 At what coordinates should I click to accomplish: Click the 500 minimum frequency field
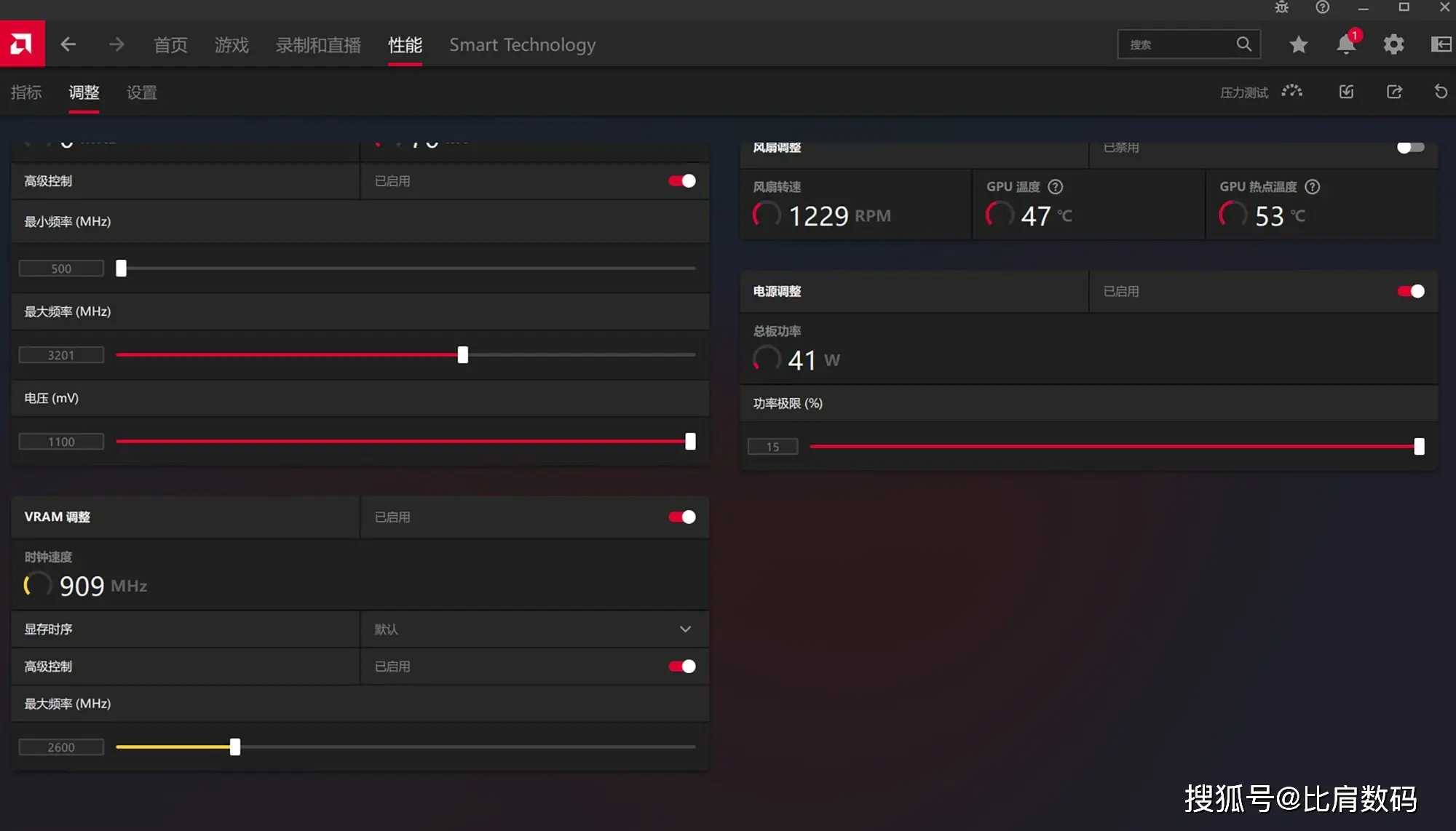tap(61, 269)
